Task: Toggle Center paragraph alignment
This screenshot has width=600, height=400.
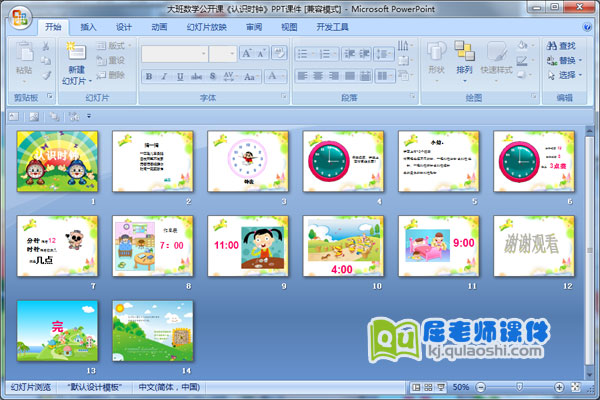Action: 318,76
